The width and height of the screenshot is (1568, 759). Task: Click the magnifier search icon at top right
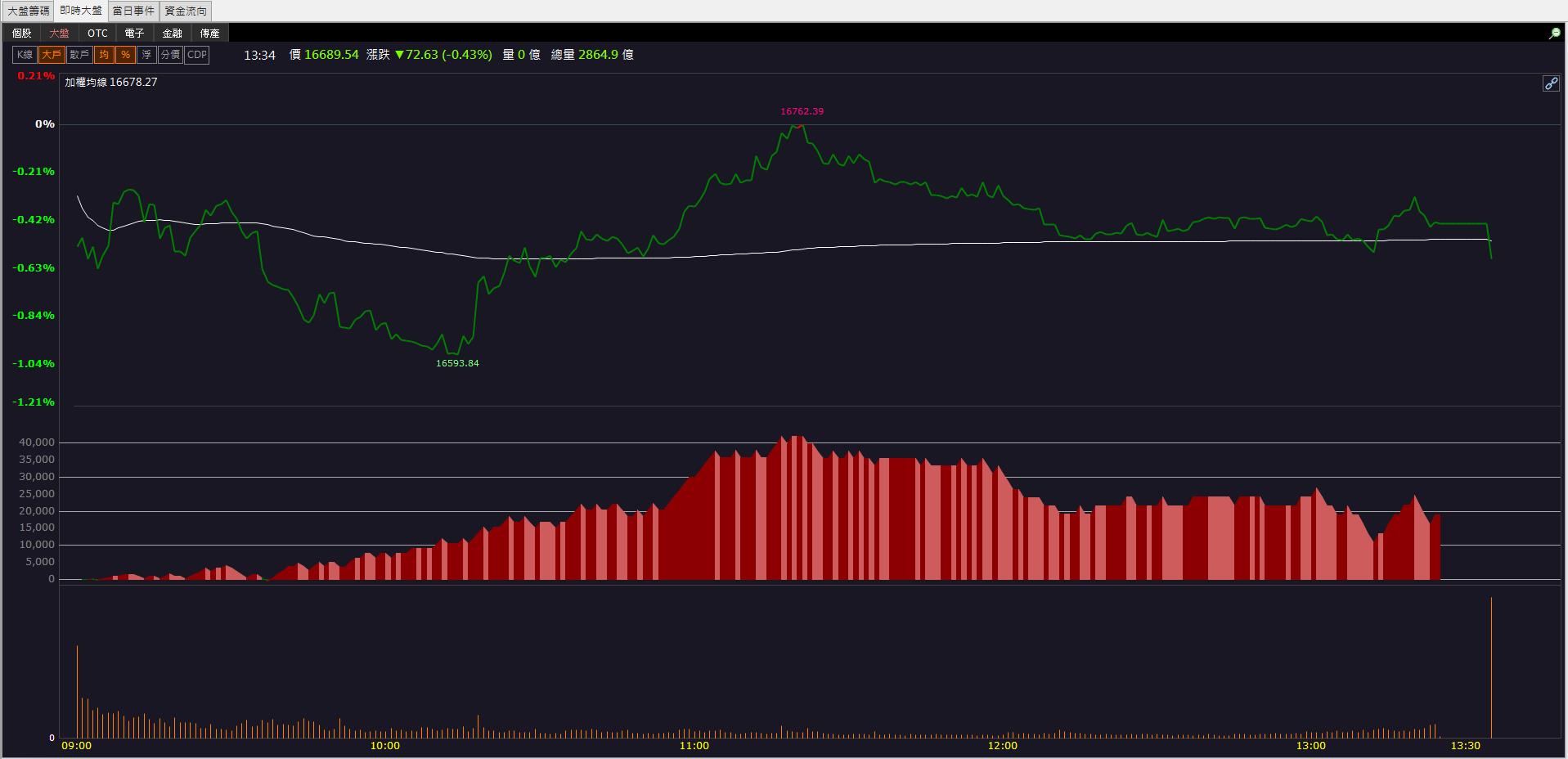coord(1555,34)
